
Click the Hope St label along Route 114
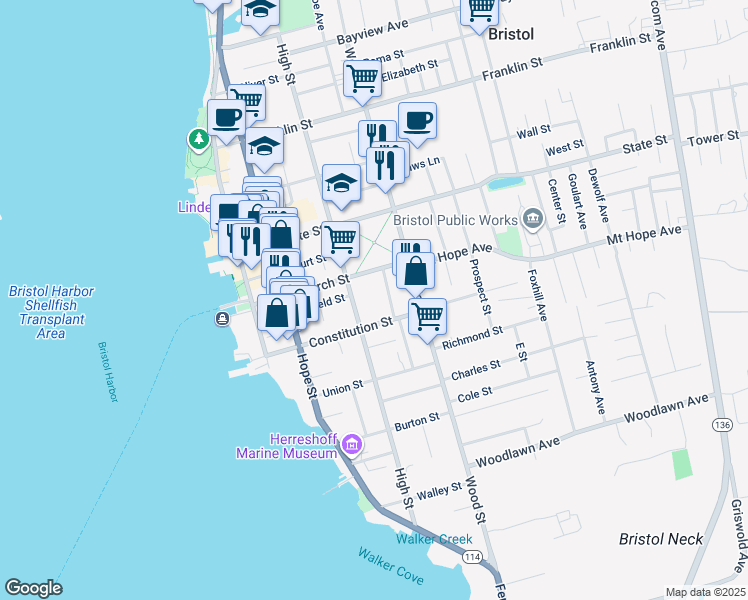[x=306, y=375]
